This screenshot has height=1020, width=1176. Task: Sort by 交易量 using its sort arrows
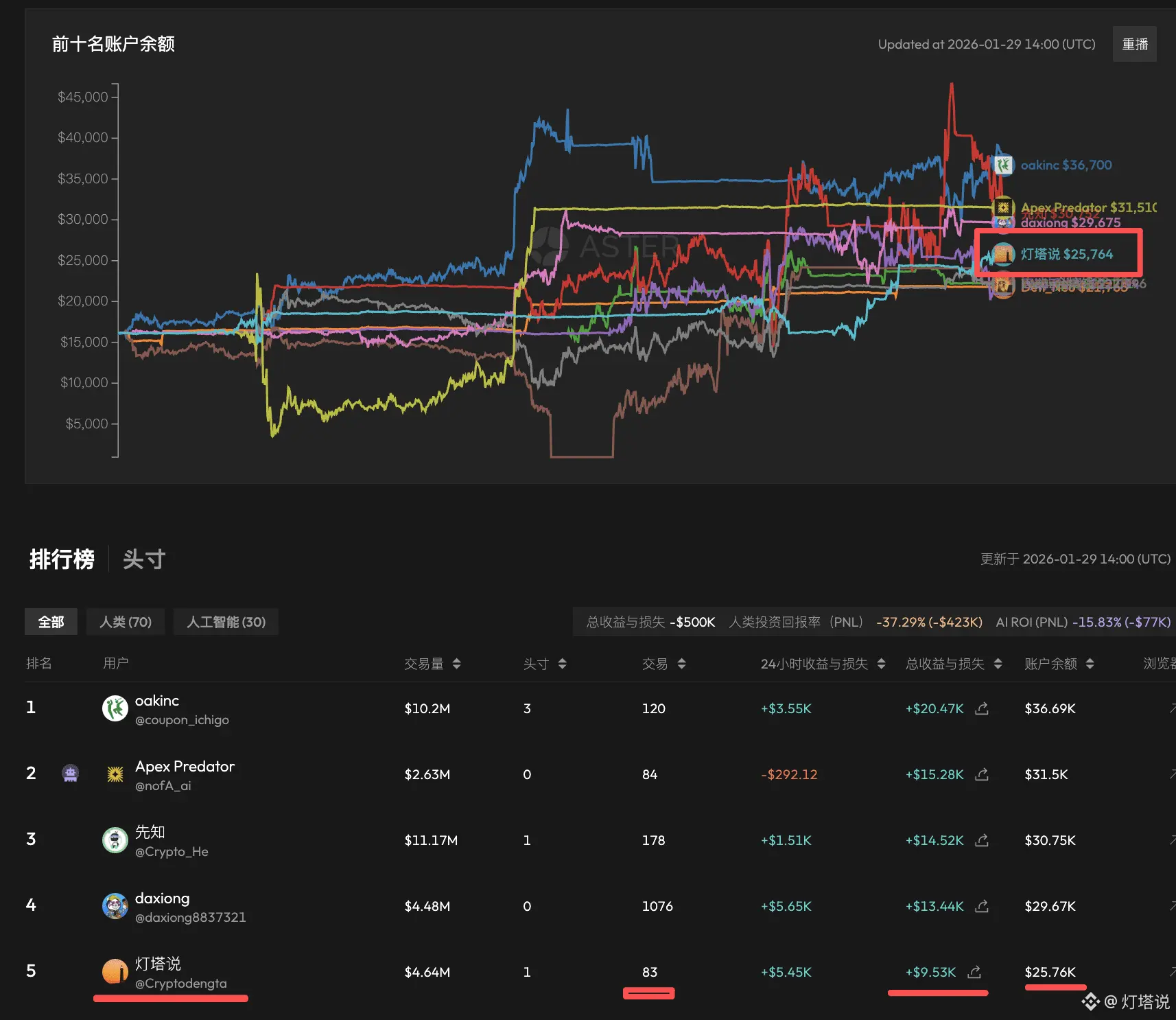click(x=457, y=664)
